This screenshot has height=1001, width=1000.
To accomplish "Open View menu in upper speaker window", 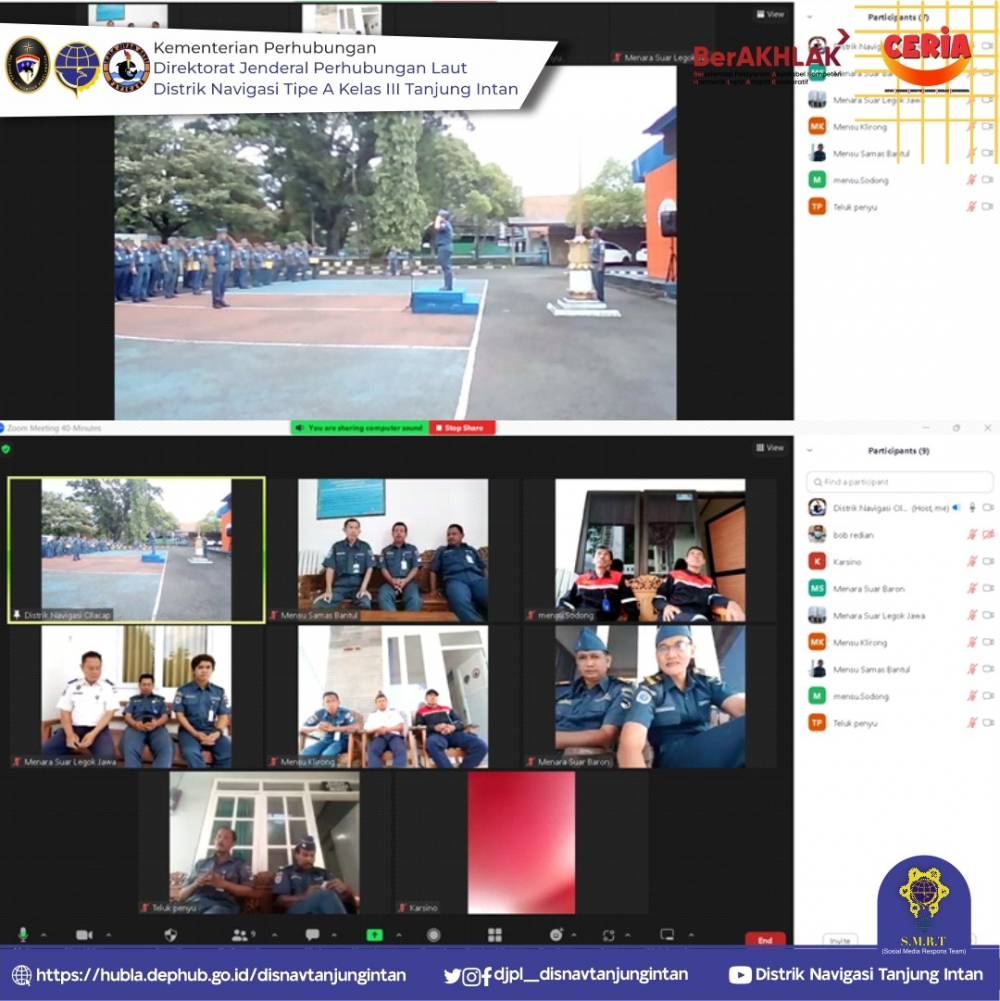I will [770, 14].
